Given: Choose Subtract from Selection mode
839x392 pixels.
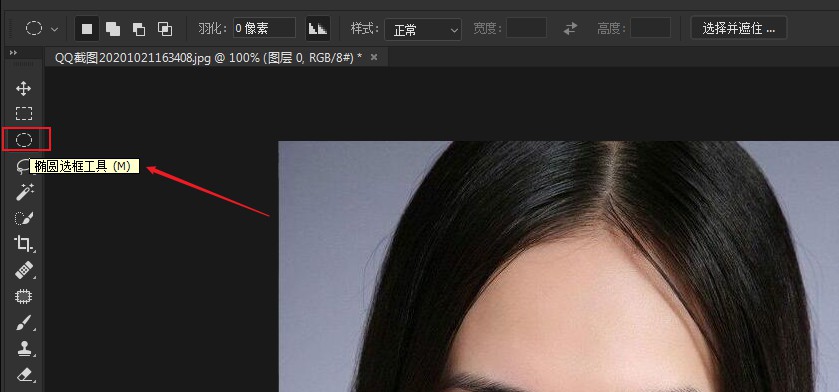Looking at the screenshot, I should coord(139,29).
